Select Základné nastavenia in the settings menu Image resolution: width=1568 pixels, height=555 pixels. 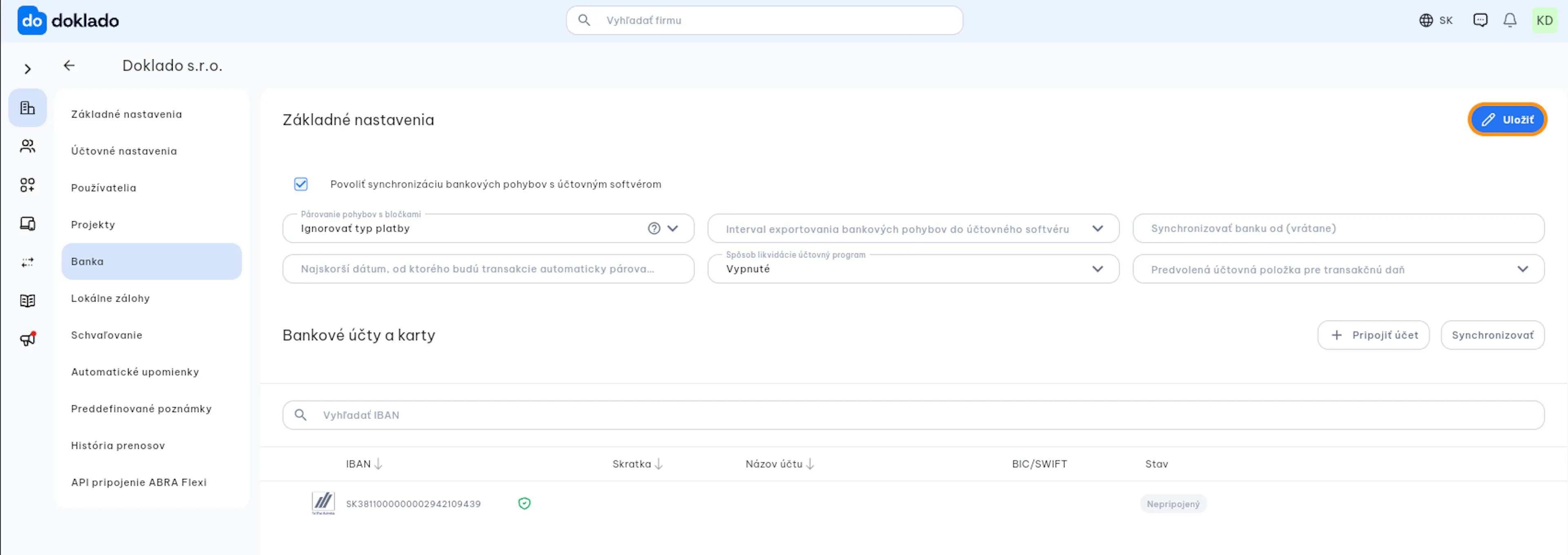(151, 114)
